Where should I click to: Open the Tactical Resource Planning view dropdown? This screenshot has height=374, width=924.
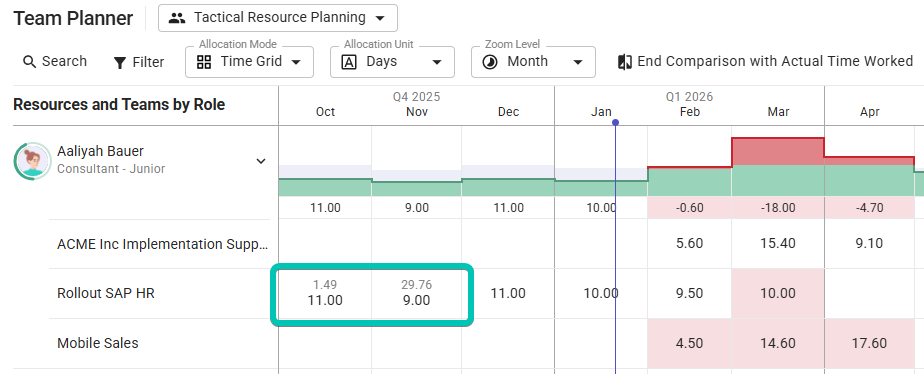[x=278, y=18]
